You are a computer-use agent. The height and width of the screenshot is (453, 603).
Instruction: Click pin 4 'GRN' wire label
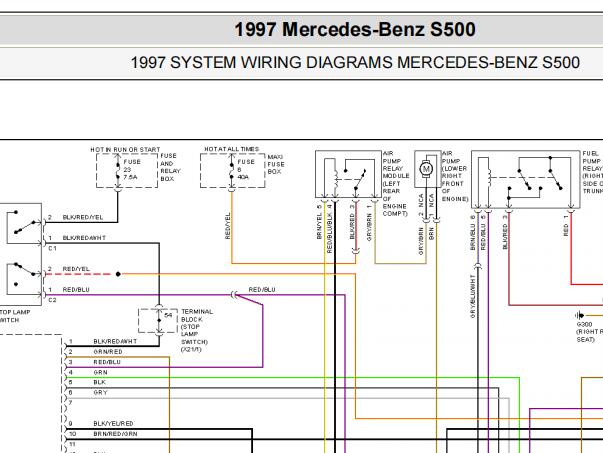click(x=100, y=372)
